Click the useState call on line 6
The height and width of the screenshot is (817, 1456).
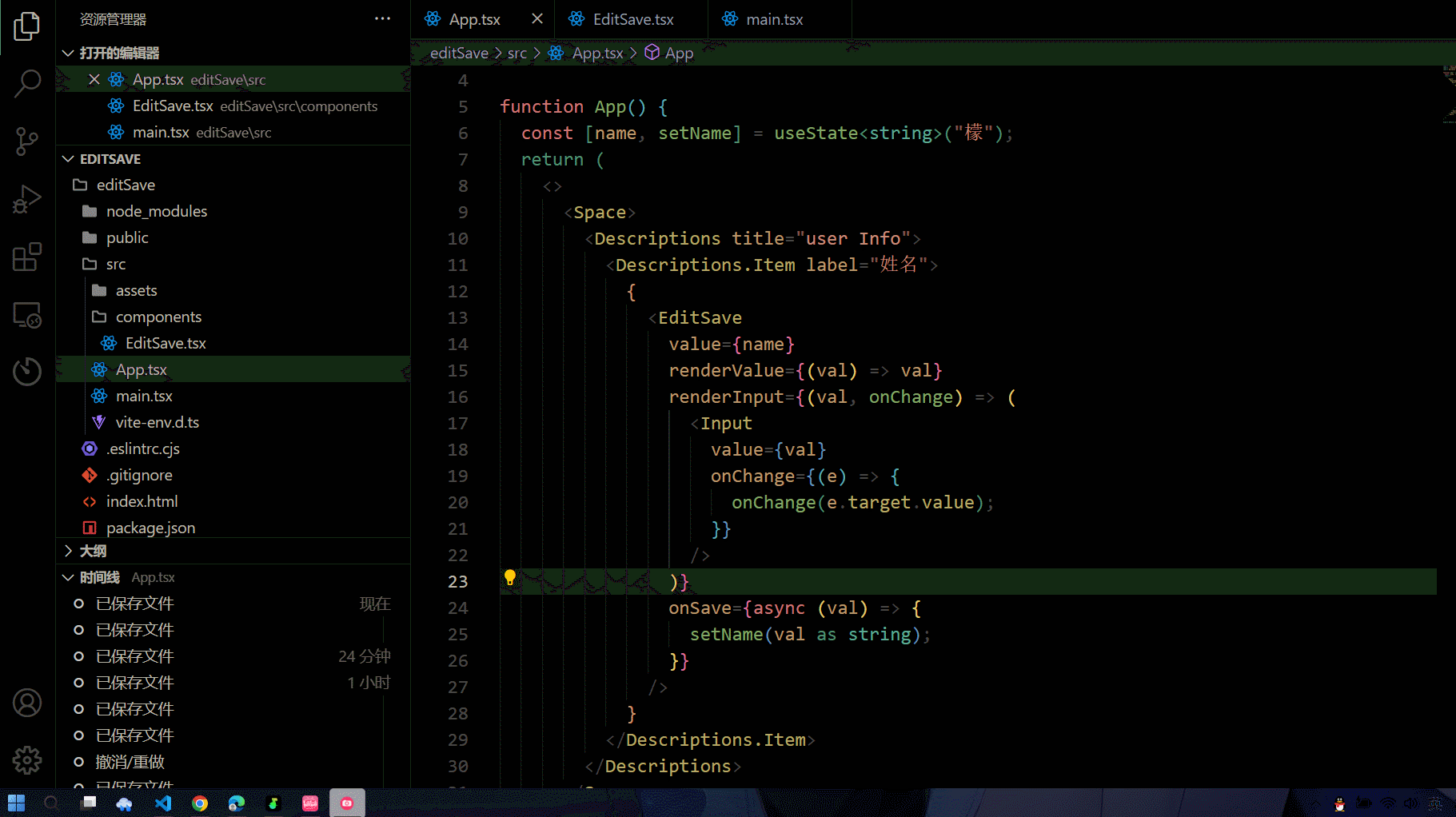[x=816, y=133]
